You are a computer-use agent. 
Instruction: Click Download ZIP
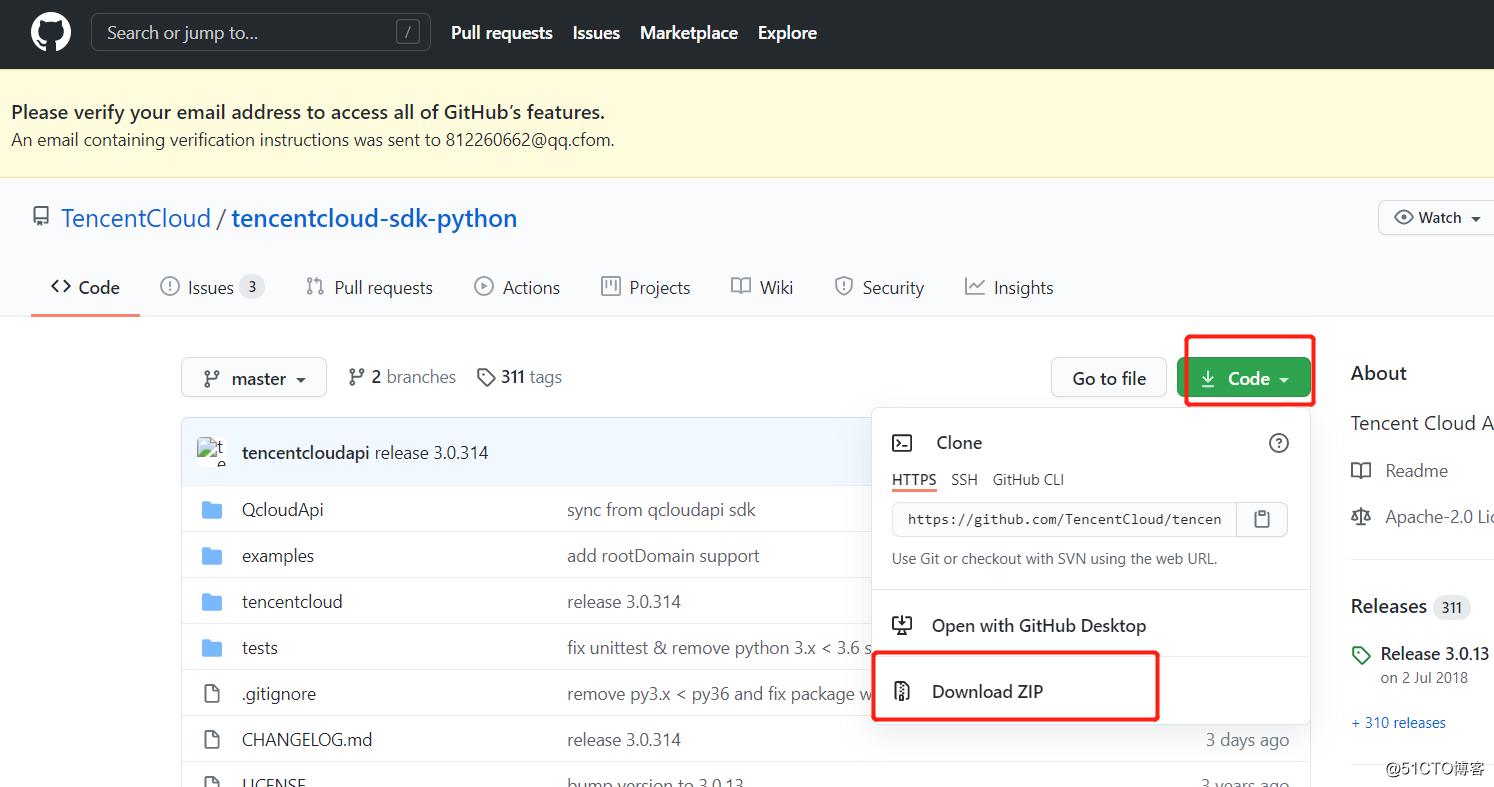(987, 691)
